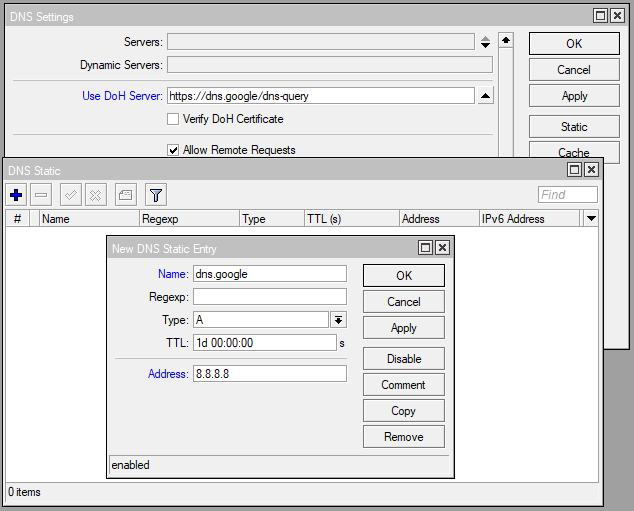
Task: Sort by IPv6 Address column header
Action: tap(530, 219)
